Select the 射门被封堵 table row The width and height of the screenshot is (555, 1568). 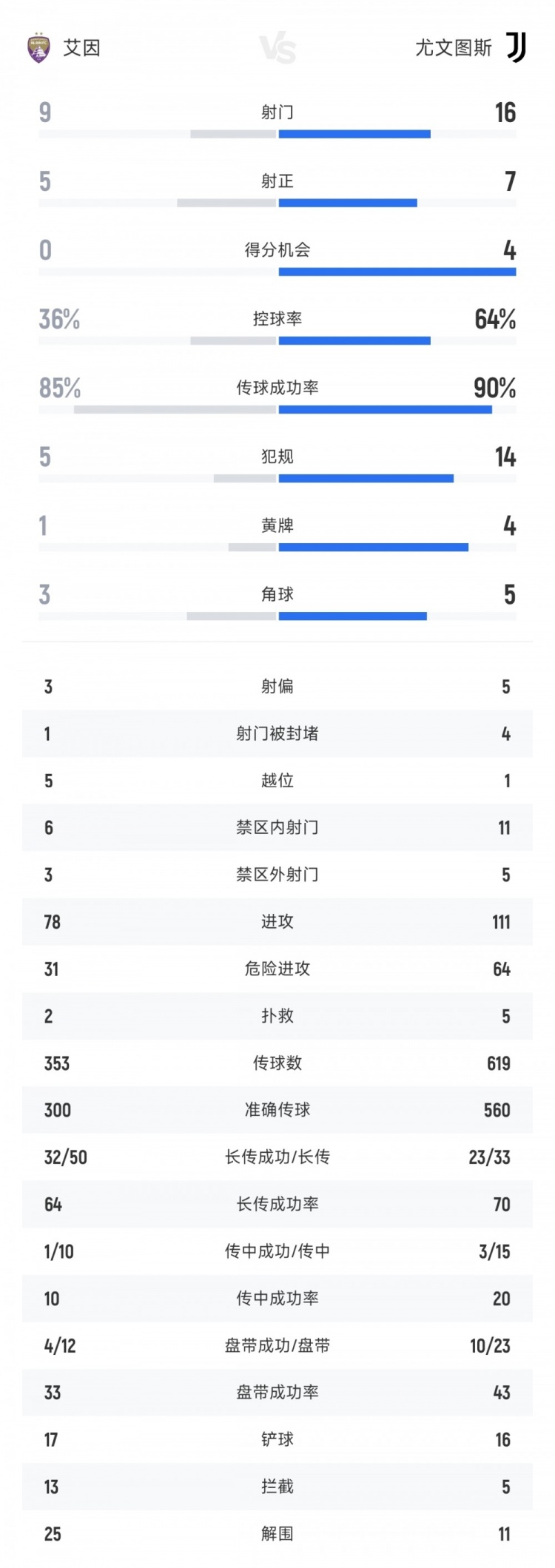tap(277, 733)
